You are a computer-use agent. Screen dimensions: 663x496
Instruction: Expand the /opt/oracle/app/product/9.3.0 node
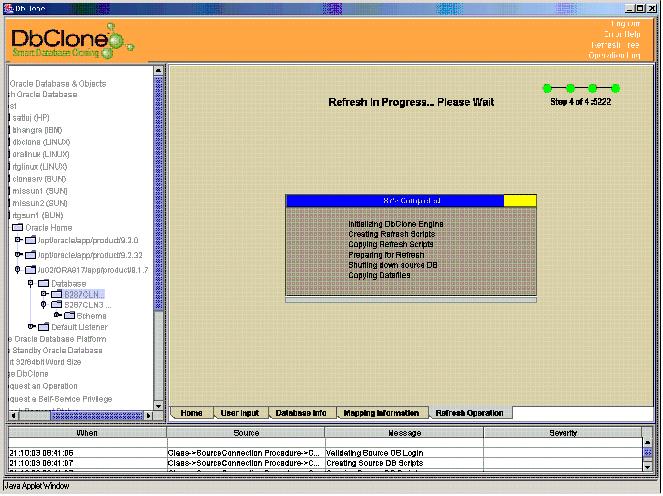(x=18, y=240)
